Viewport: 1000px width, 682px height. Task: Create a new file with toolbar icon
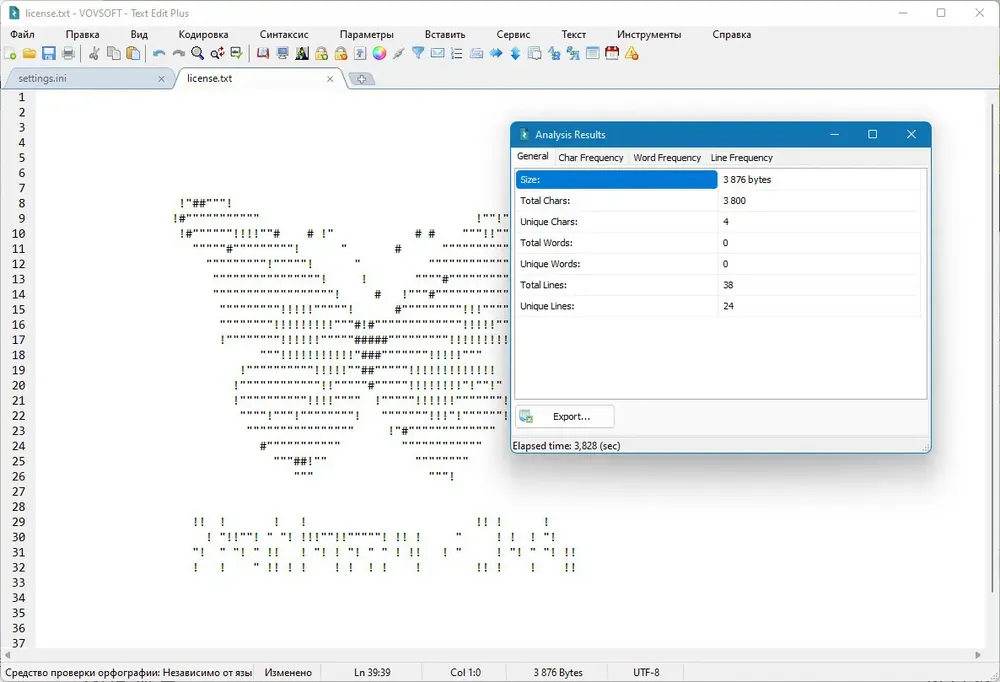point(10,54)
